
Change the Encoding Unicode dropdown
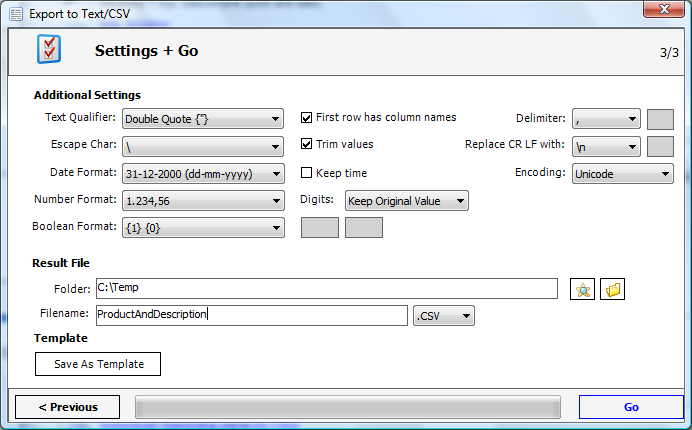click(623, 174)
